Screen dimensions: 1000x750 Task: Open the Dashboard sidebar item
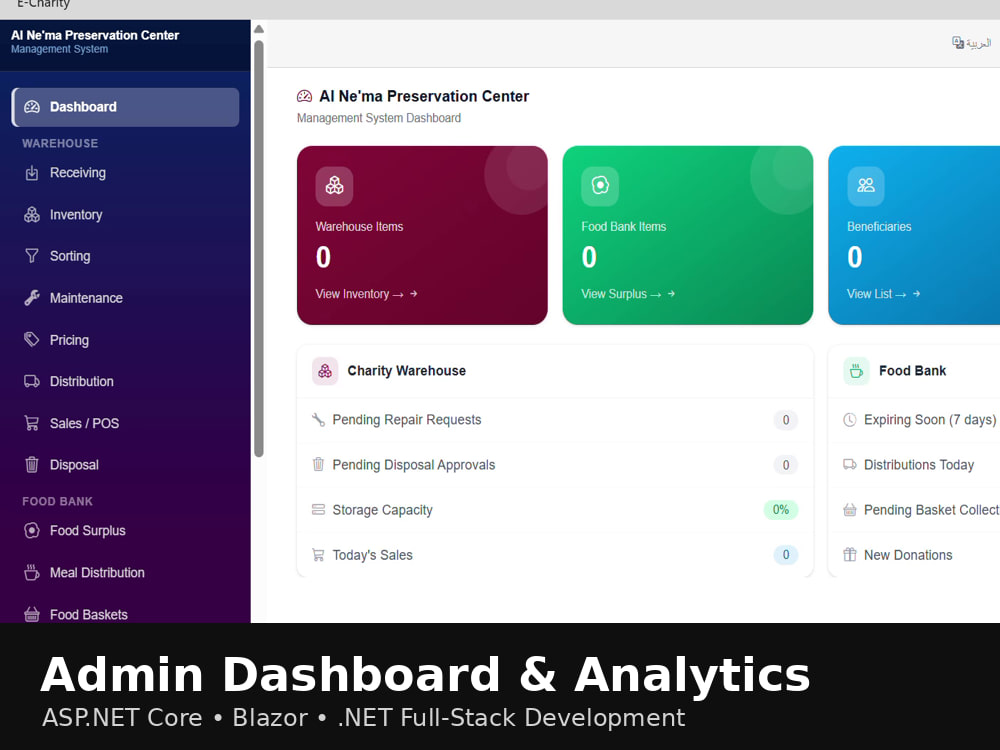pos(126,107)
